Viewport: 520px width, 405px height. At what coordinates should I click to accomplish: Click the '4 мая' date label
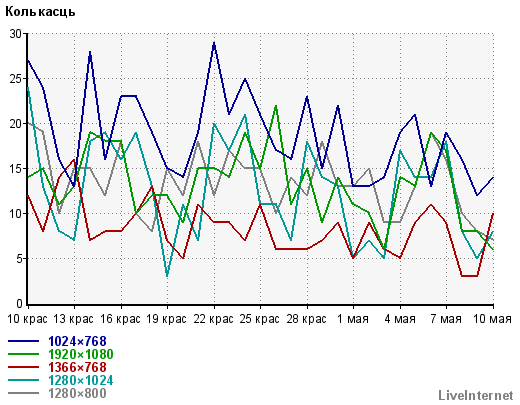(x=400, y=319)
